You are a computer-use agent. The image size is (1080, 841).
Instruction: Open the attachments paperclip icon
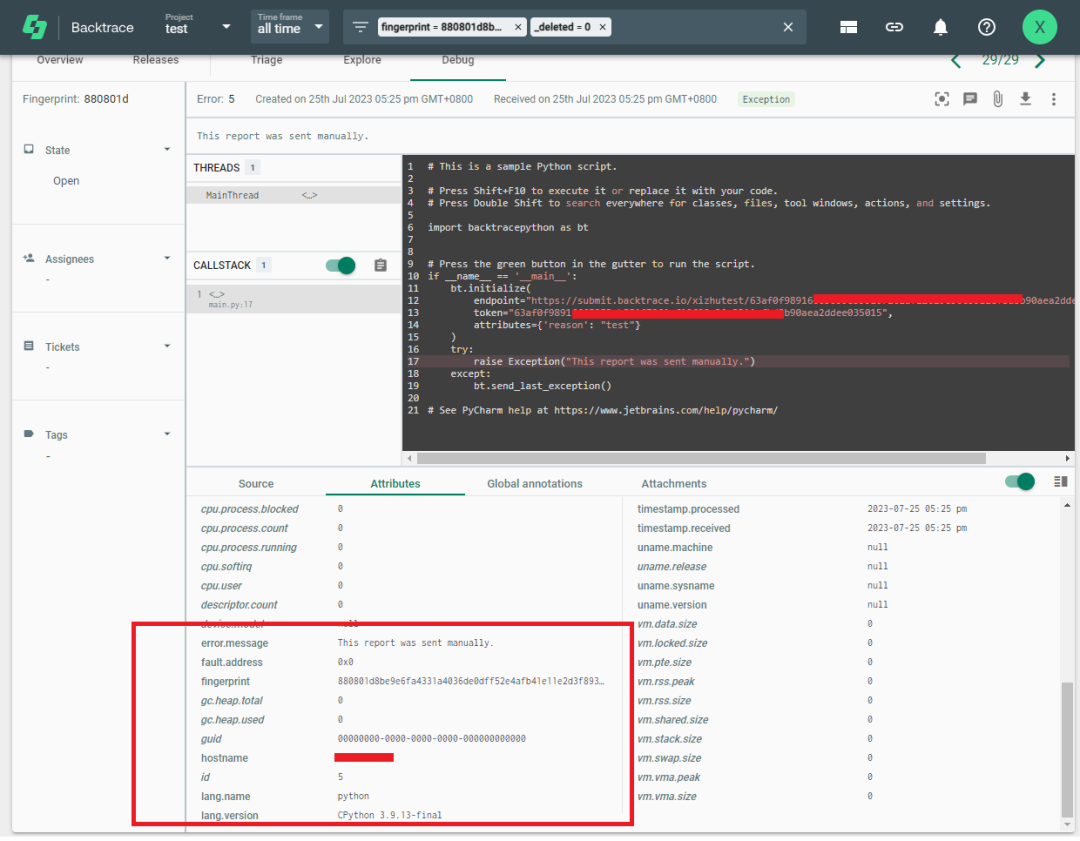coord(997,99)
